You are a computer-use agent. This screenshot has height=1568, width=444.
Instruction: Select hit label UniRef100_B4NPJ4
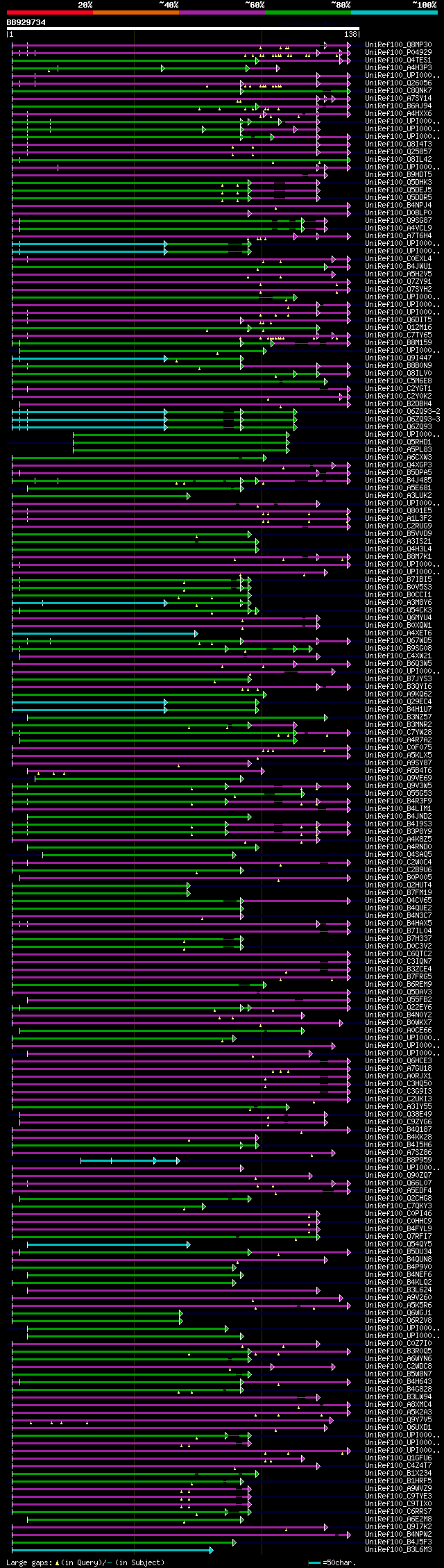(x=398, y=205)
